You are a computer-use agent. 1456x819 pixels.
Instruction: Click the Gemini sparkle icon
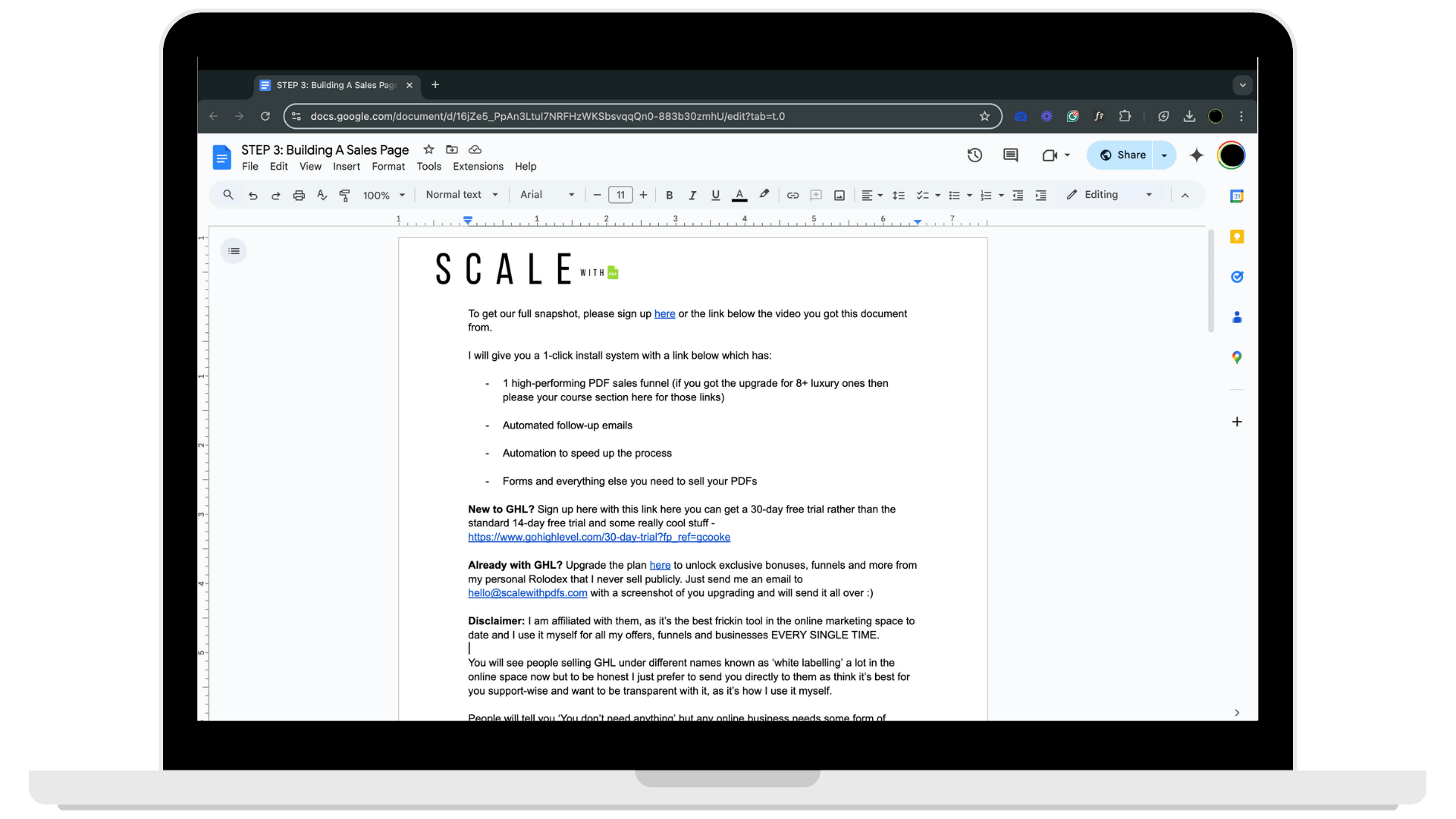1197,155
